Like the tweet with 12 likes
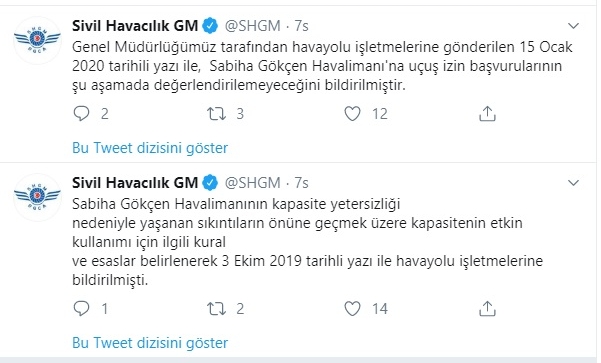Screen dimensions: 601x363 352,114
